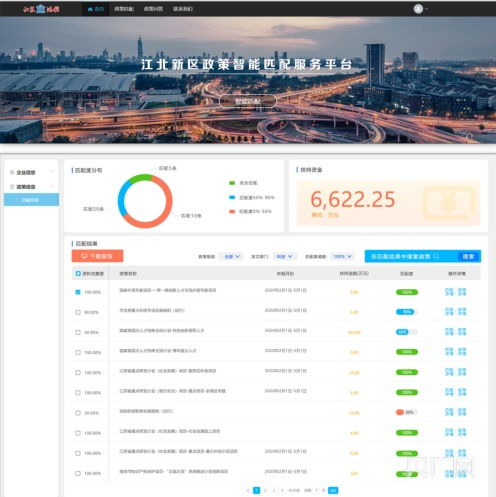The height and width of the screenshot is (497, 496).
Task: Click the site logo in the top bar
Action: coord(41,9)
